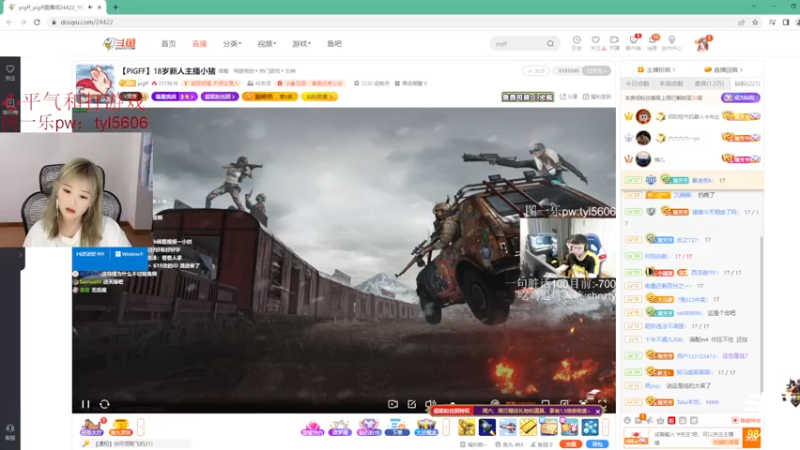Click the orange 充值 recharge button
800x450 pixels.
coord(570,444)
